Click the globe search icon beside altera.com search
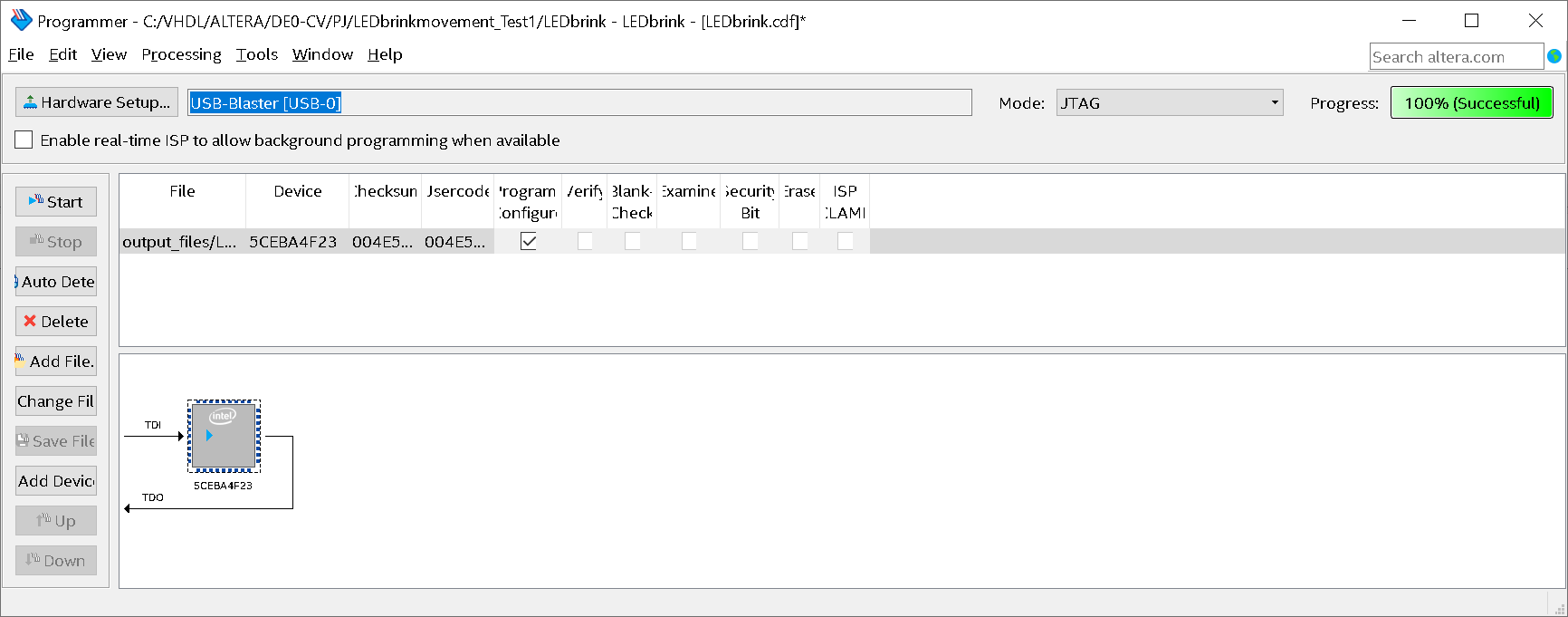 pos(1554,56)
